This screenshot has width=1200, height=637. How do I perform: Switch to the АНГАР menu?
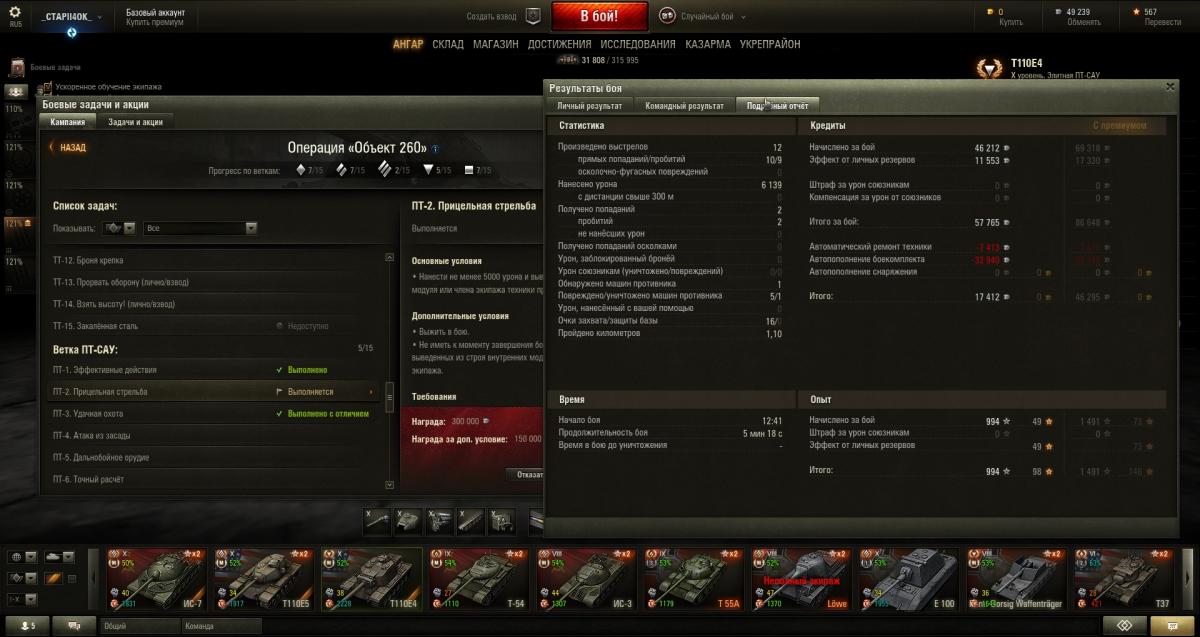coord(408,45)
